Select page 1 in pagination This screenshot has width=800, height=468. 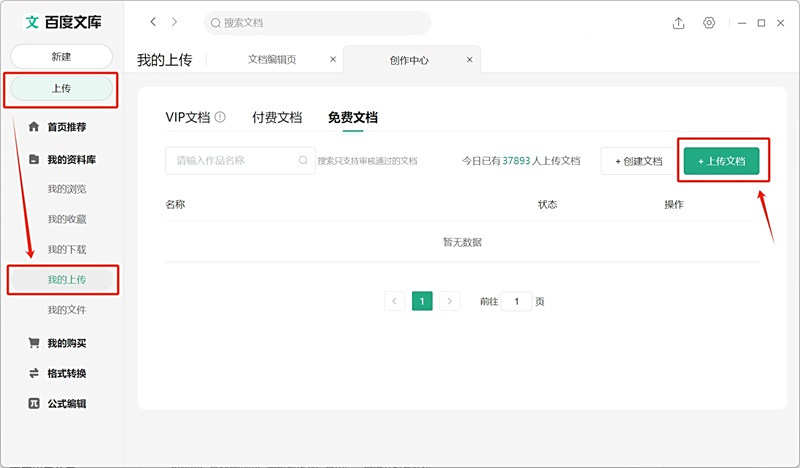[x=422, y=301]
